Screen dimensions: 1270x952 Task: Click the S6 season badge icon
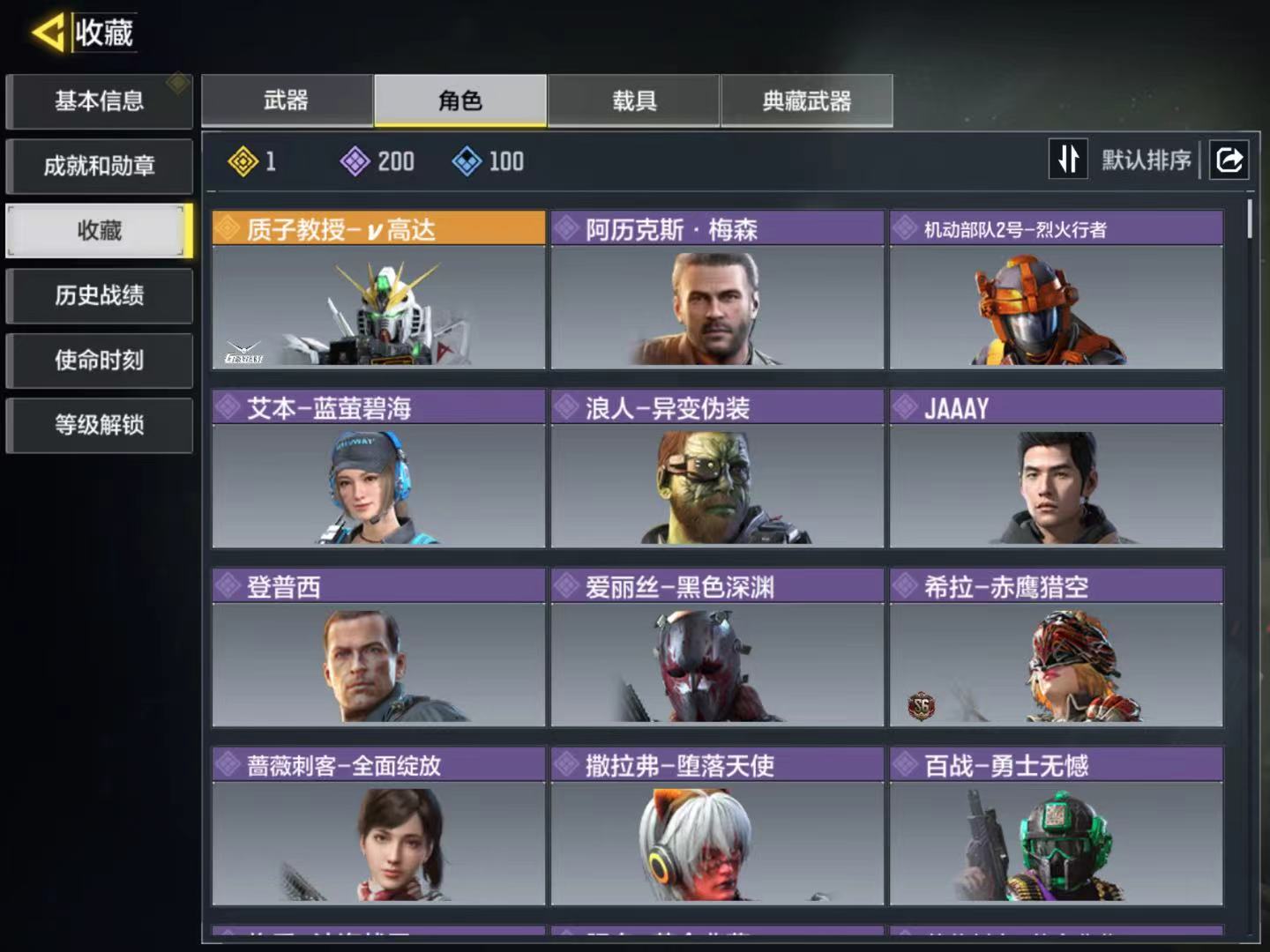[x=921, y=705]
